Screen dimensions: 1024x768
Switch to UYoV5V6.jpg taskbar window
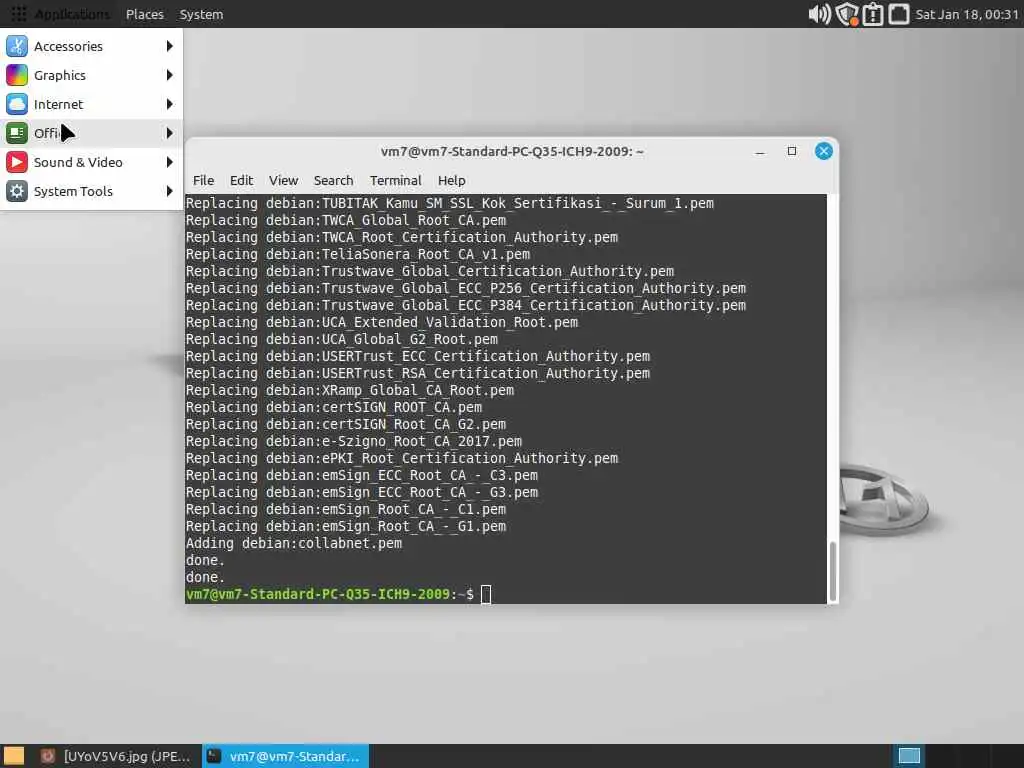(116, 756)
